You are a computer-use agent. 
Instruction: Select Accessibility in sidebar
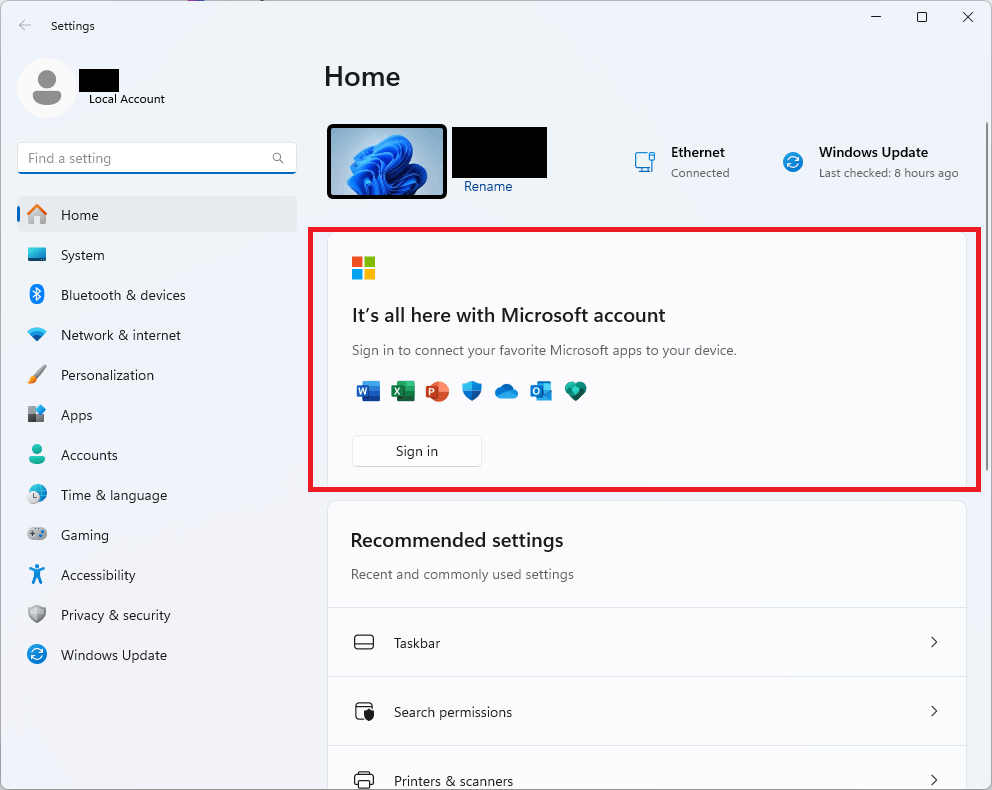[157, 574]
